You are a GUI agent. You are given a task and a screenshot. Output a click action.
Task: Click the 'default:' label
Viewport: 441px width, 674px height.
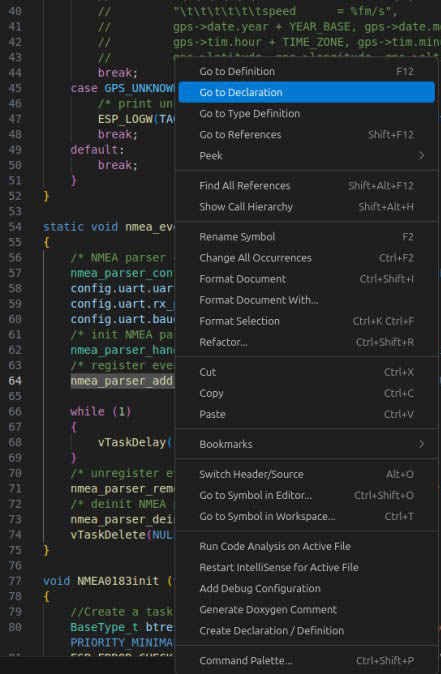[97, 150]
